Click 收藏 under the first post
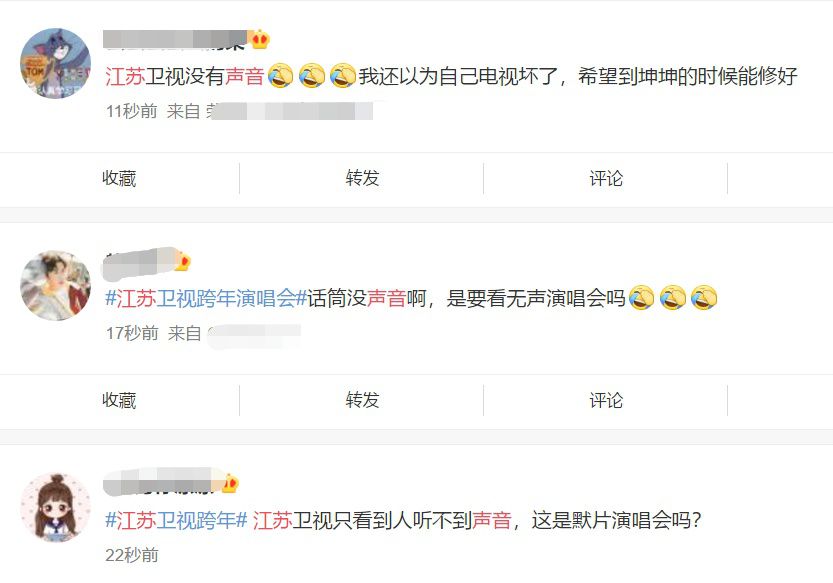Image resolution: width=833 pixels, height=583 pixels. (x=119, y=178)
